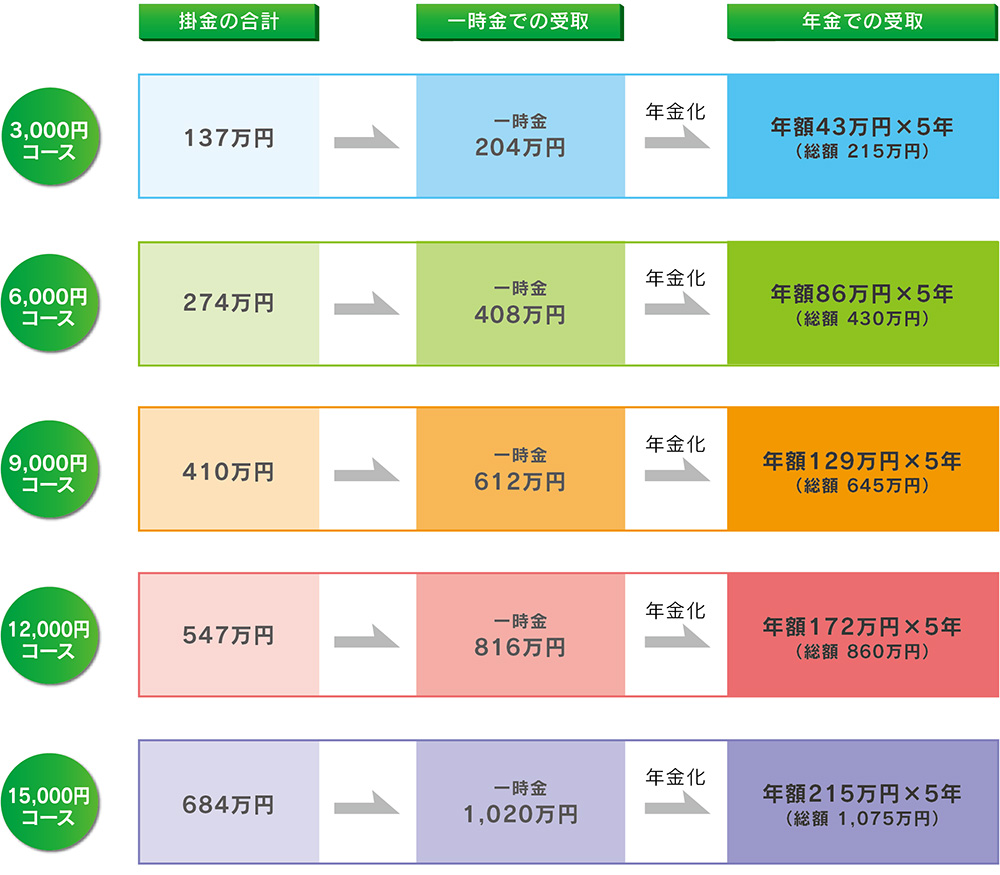Click the 年金での受取 header
1000x875 pixels.
[x=863, y=22]
